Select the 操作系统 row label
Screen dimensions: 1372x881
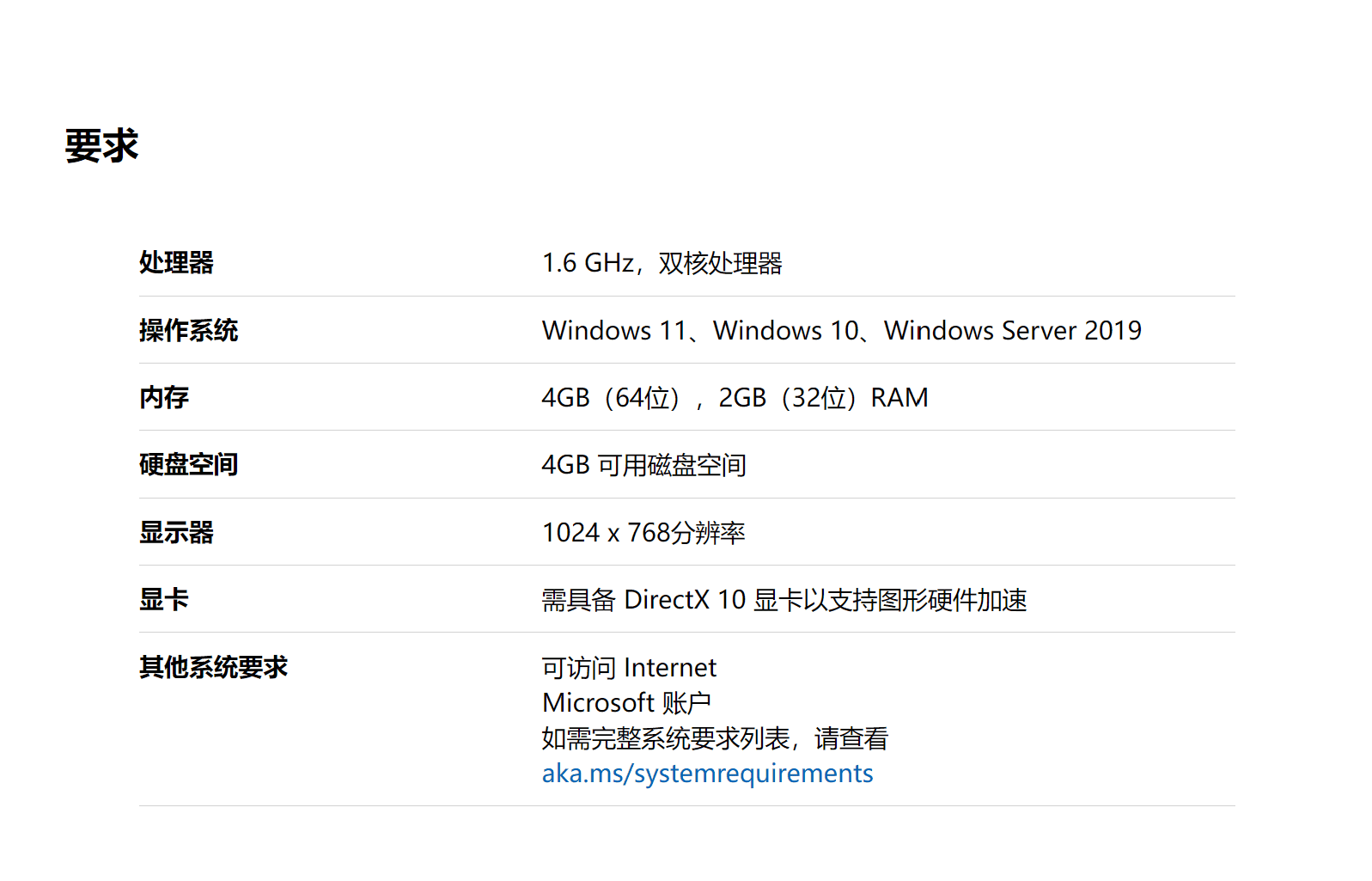click(x=188, y=330)
